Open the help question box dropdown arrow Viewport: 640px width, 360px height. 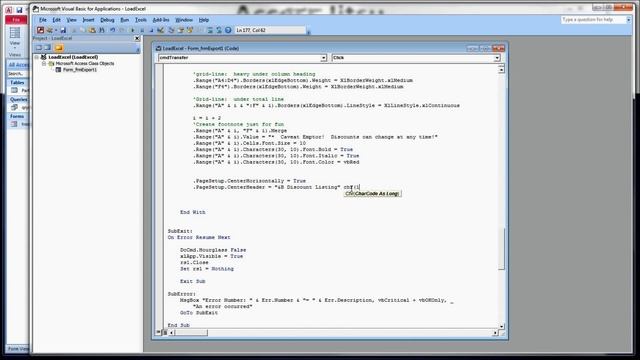(629, 20)
